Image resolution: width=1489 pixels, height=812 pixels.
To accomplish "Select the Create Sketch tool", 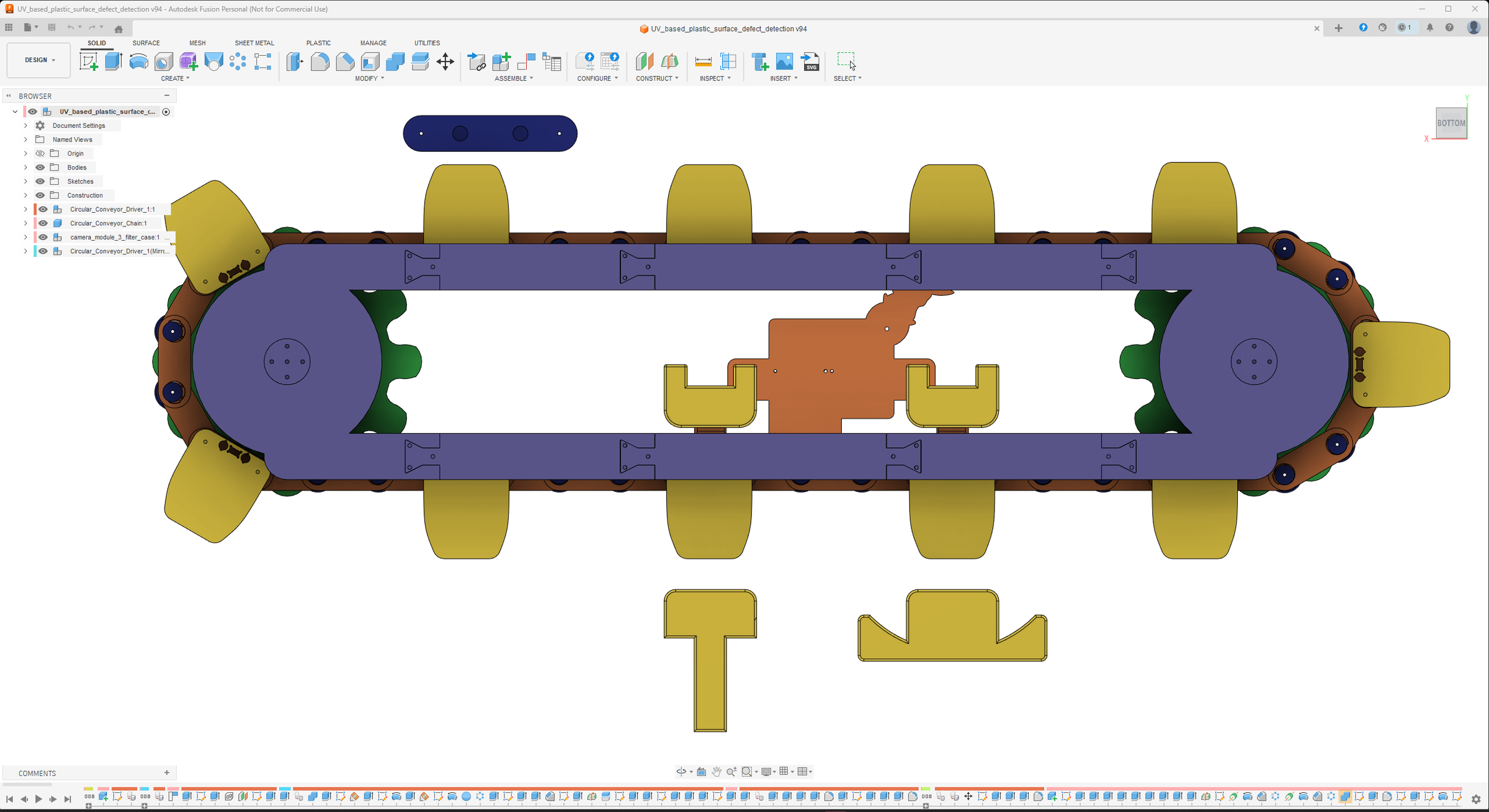I will click(x=89, y=61).
